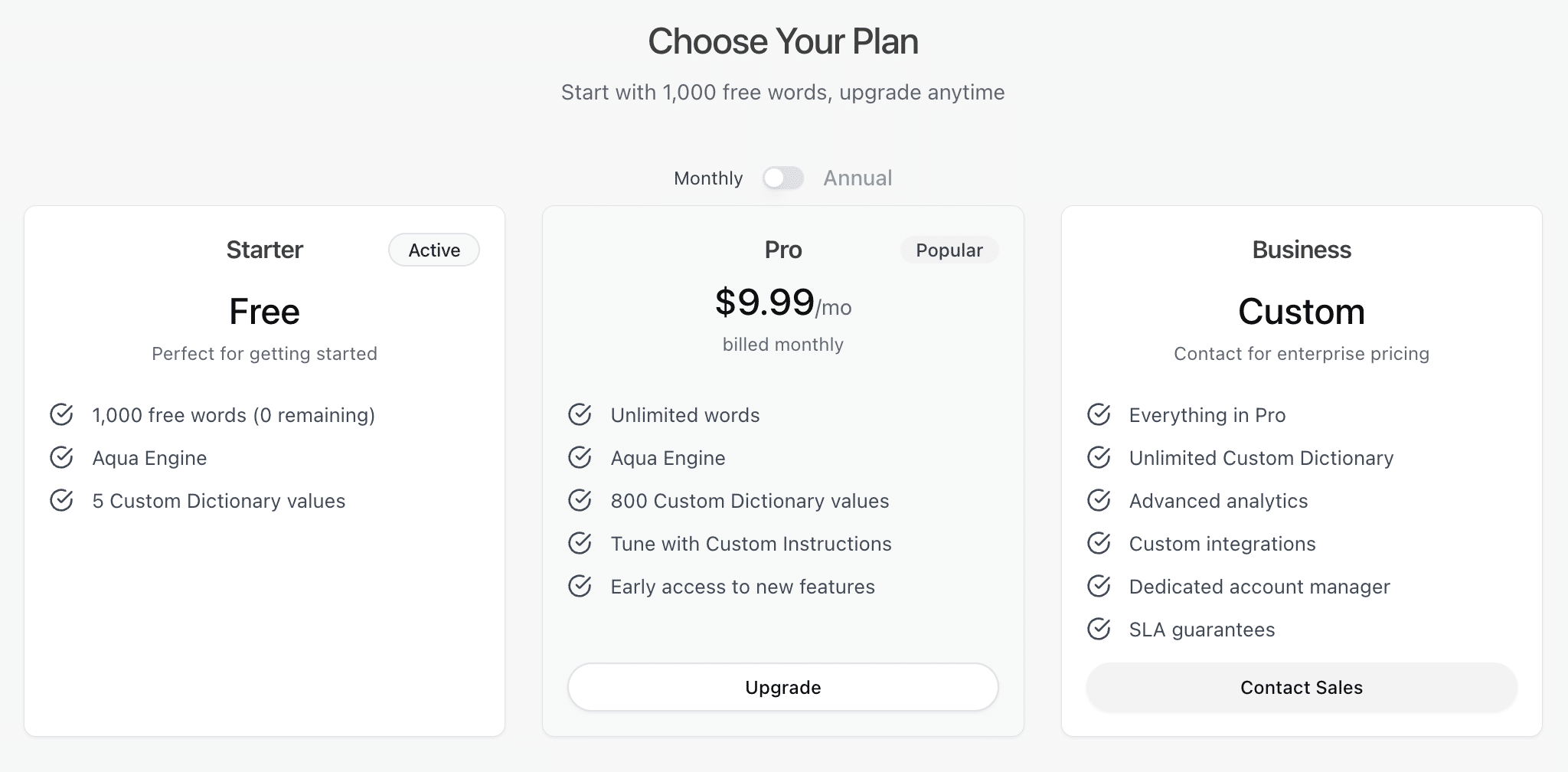
Task: Click the Active badge on Starter plan
Action: (434, 250)
